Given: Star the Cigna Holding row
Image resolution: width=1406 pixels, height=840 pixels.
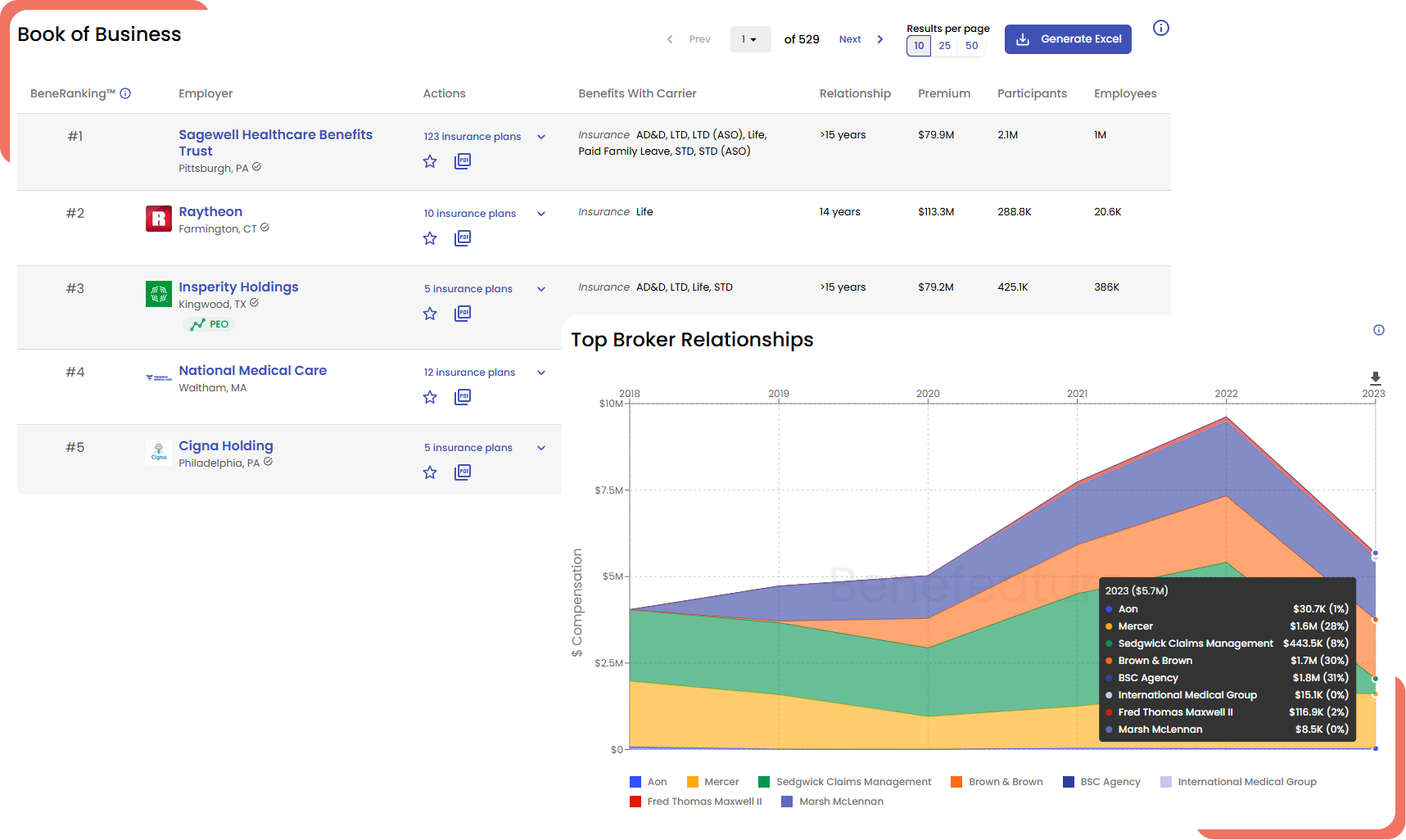Looking at the screenshot, I should pos(430,472).
